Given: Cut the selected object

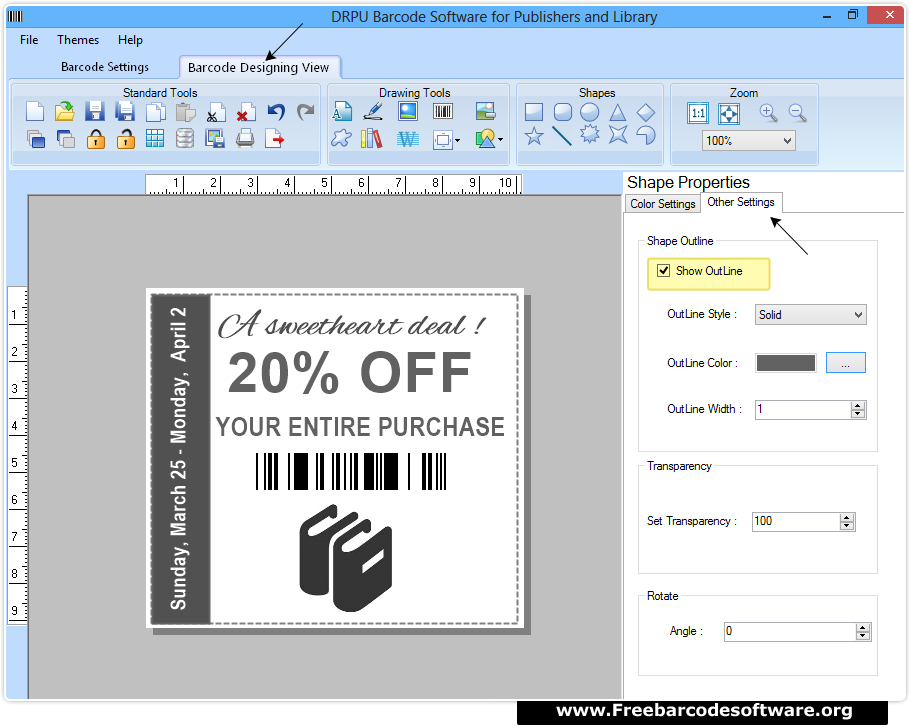Looking at the screenshot, I should 216,111.
